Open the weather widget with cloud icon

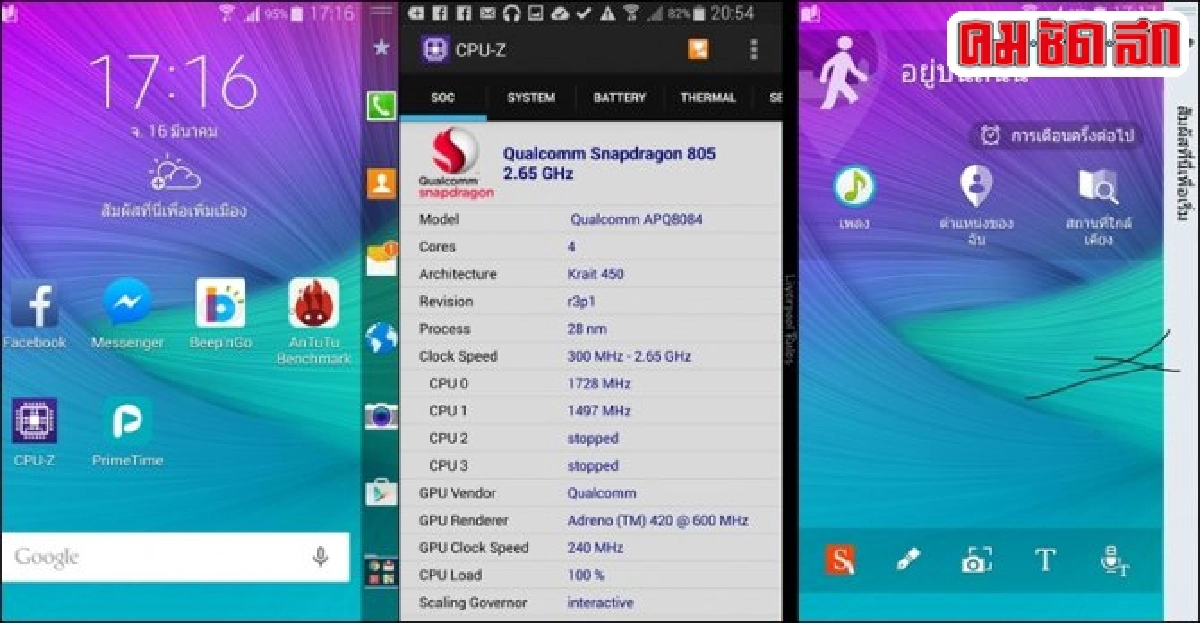(x=174, y=176)
